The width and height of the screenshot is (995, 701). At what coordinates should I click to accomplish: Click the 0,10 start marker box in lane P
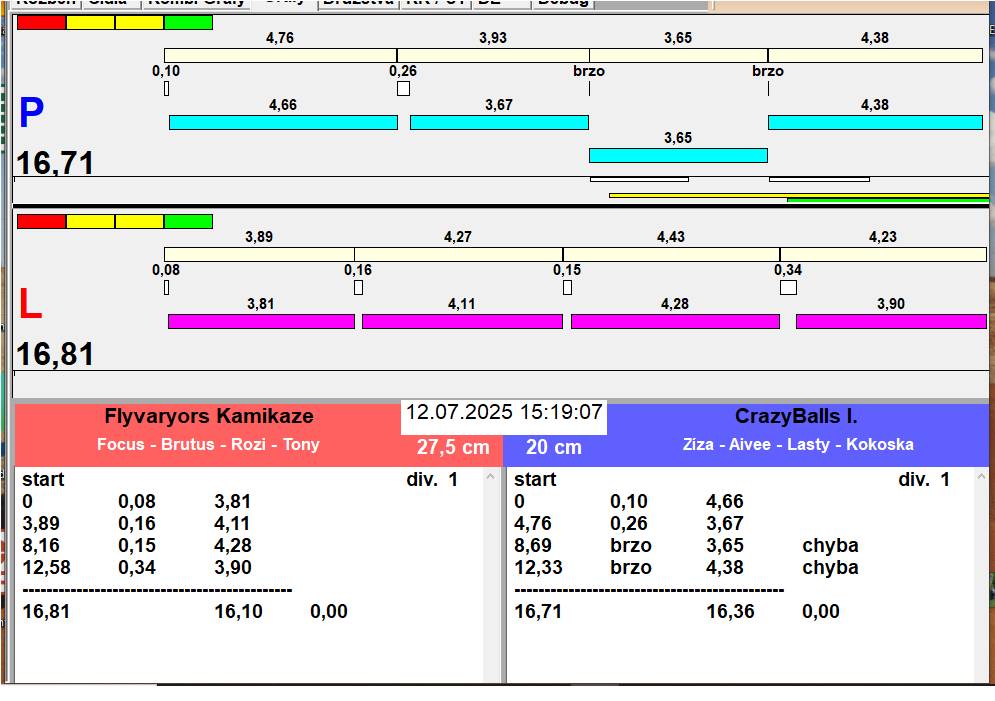tap(166, 88)
